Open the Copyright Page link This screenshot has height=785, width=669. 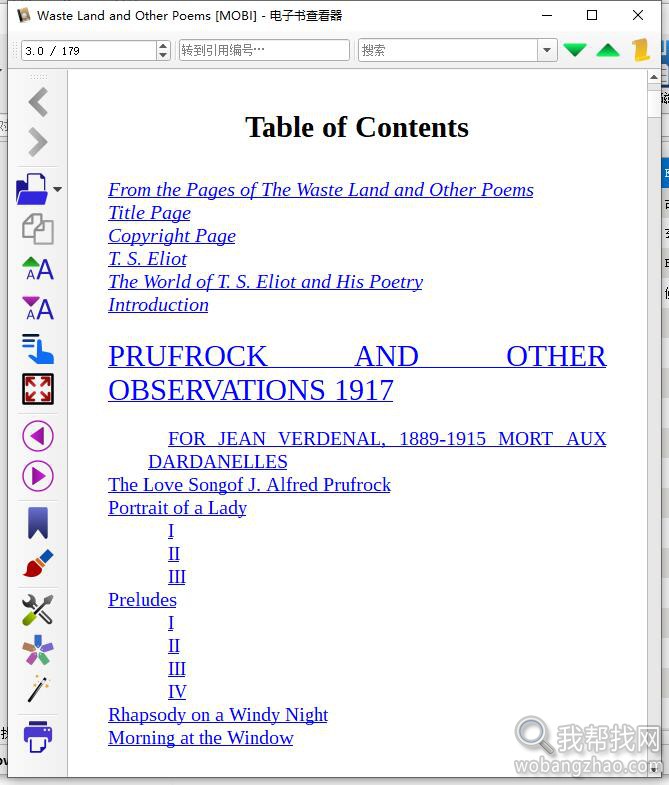pyautogui.click(x=172, y=236)
